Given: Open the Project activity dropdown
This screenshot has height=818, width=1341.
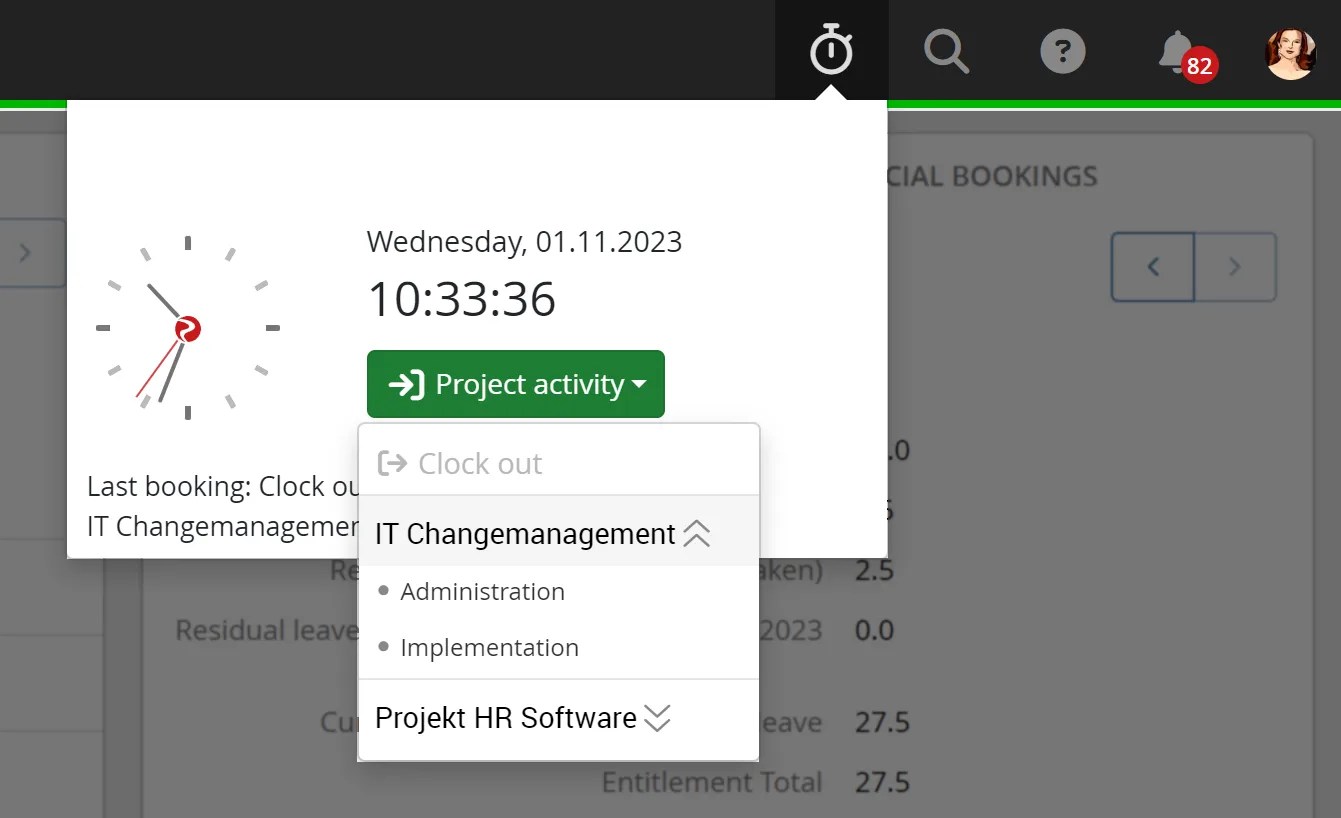Looking at the screenshot, I should 515,384.
